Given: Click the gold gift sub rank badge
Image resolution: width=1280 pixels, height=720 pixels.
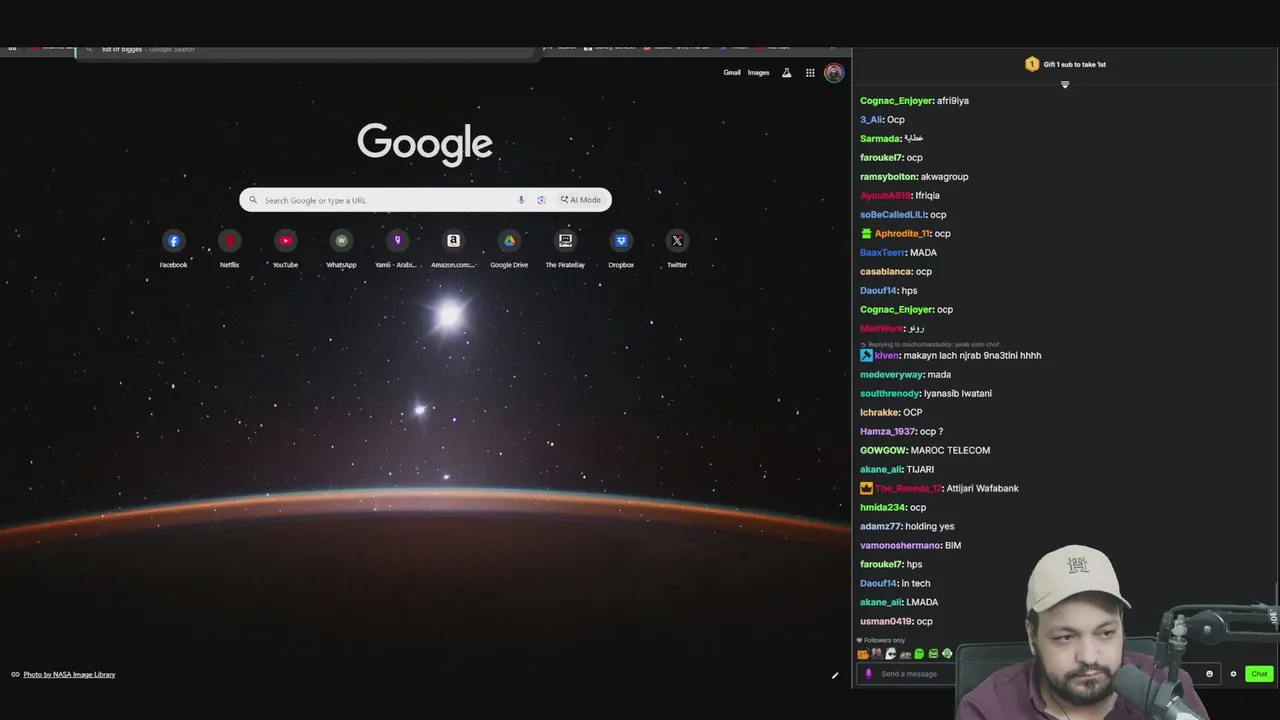Looking at the screenshot, I should pos(1032,64).
